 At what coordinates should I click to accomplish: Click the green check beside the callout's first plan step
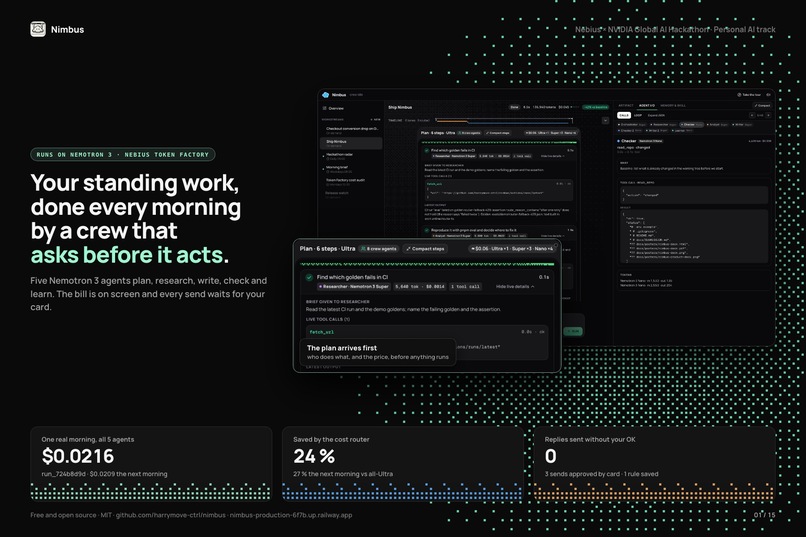309,277
